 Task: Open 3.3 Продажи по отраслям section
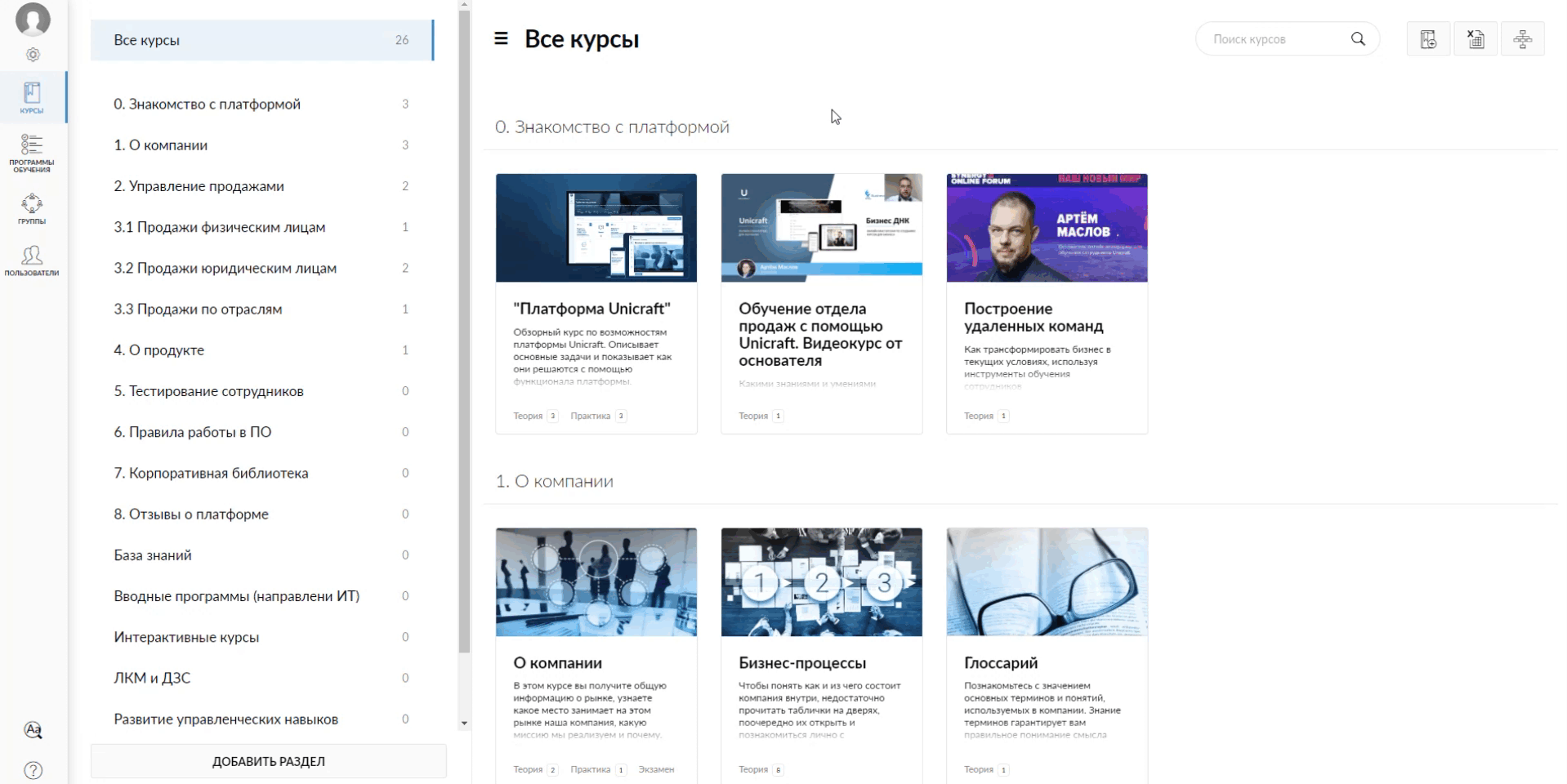pyautogui.click(x=261, y=310)
